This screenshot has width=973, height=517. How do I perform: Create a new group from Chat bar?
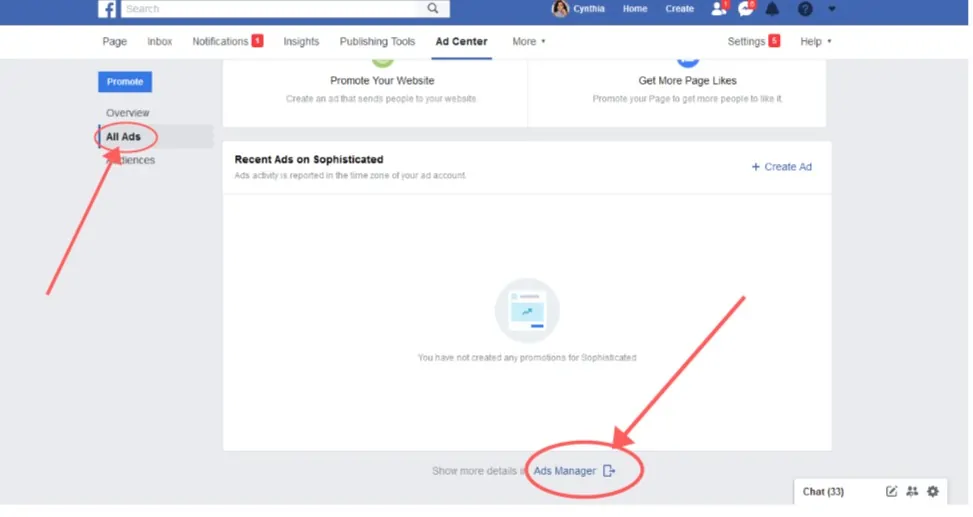[x=912, y=492]
